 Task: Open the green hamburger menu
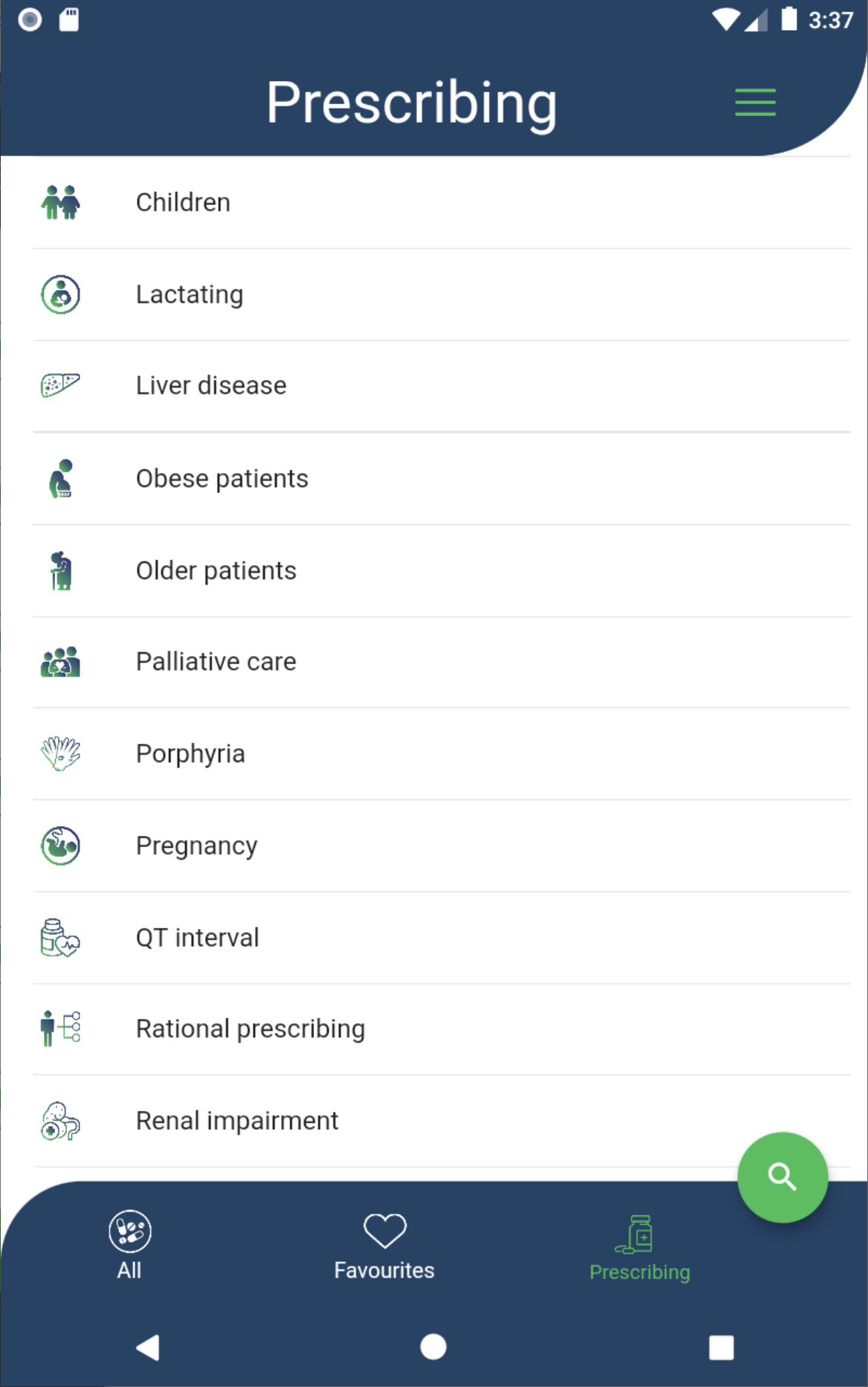755,102
